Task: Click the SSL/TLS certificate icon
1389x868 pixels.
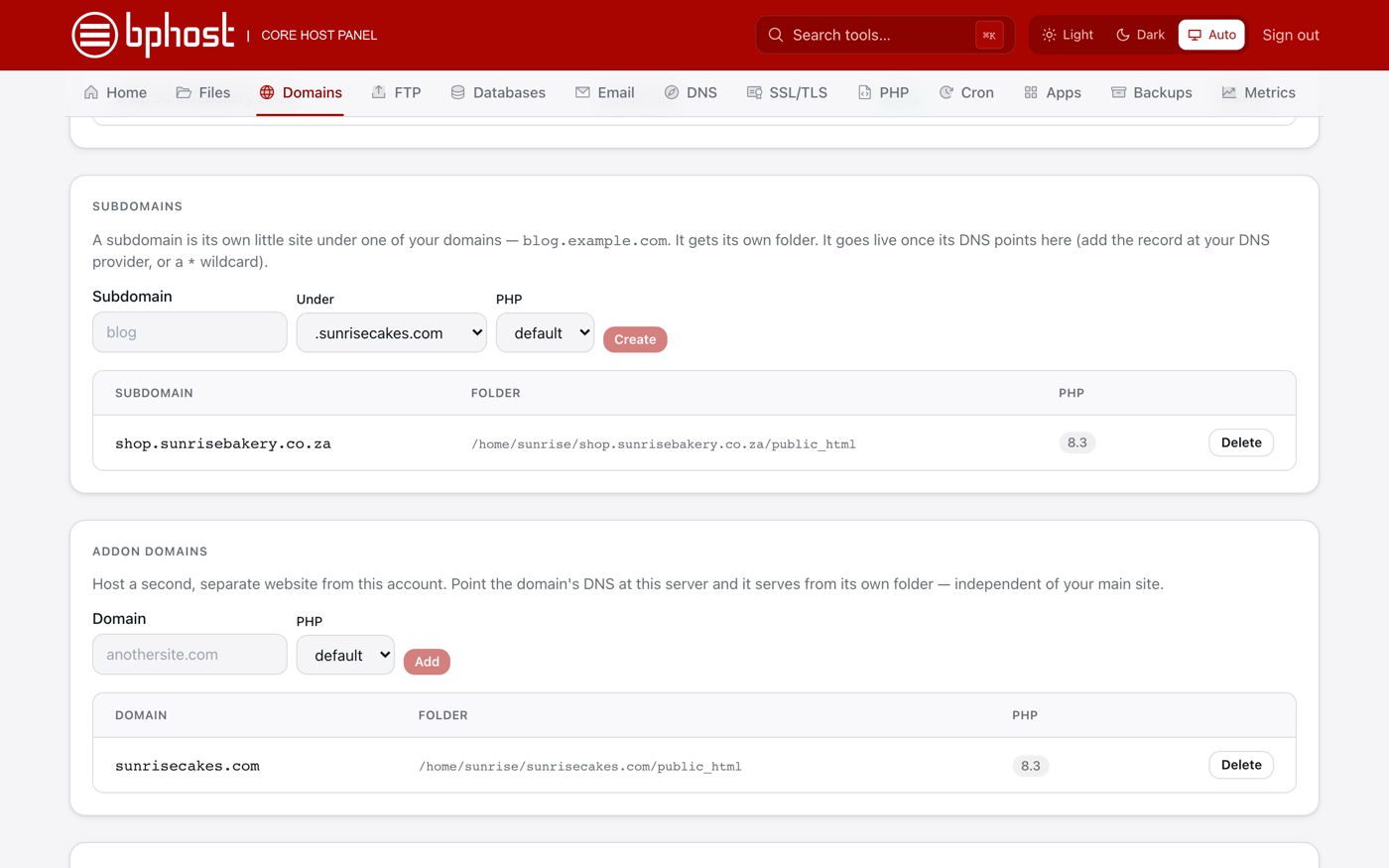Action: click(x=754, y=92)
